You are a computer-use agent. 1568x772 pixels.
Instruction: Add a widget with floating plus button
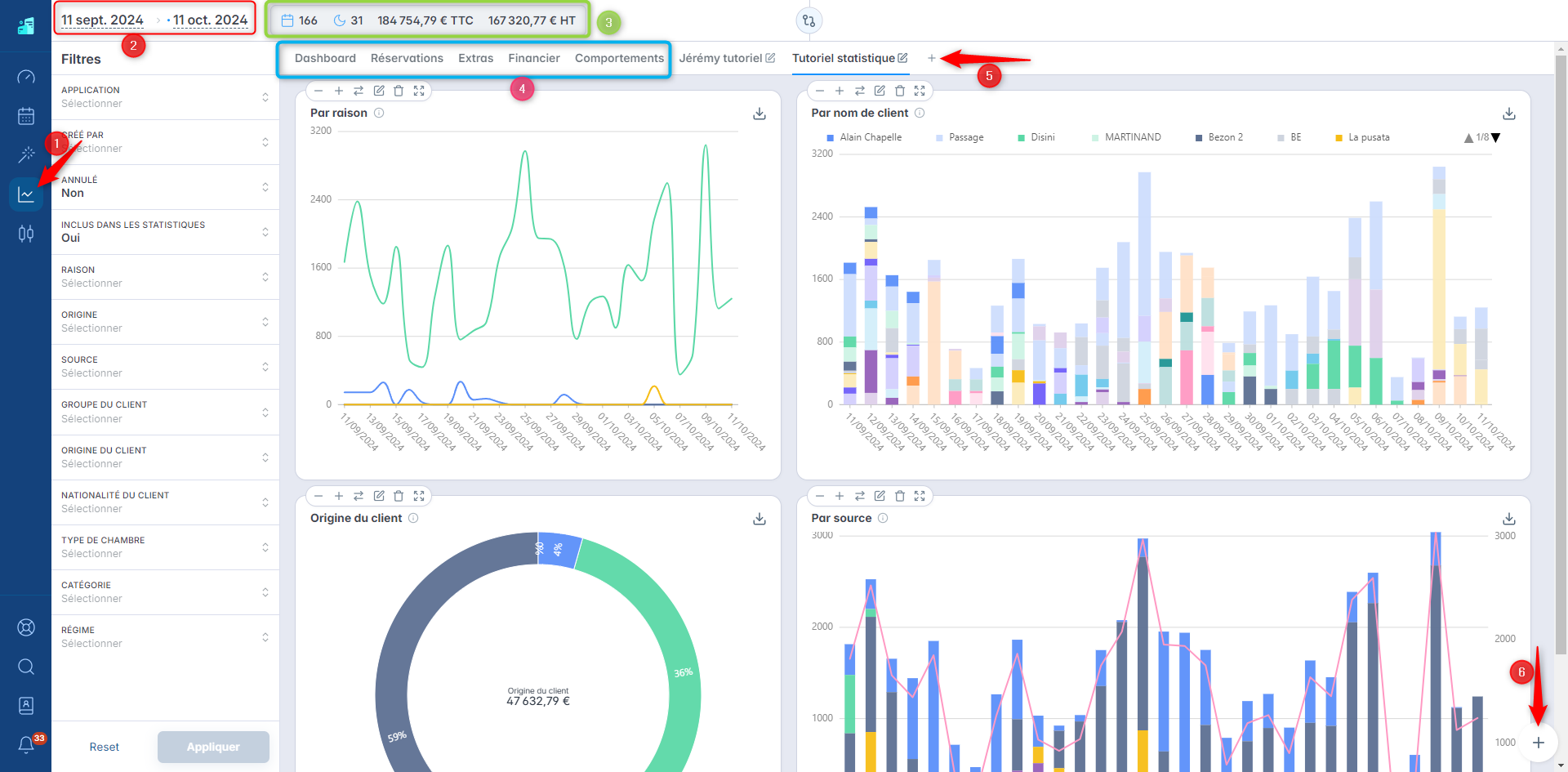pos(1539,743)
